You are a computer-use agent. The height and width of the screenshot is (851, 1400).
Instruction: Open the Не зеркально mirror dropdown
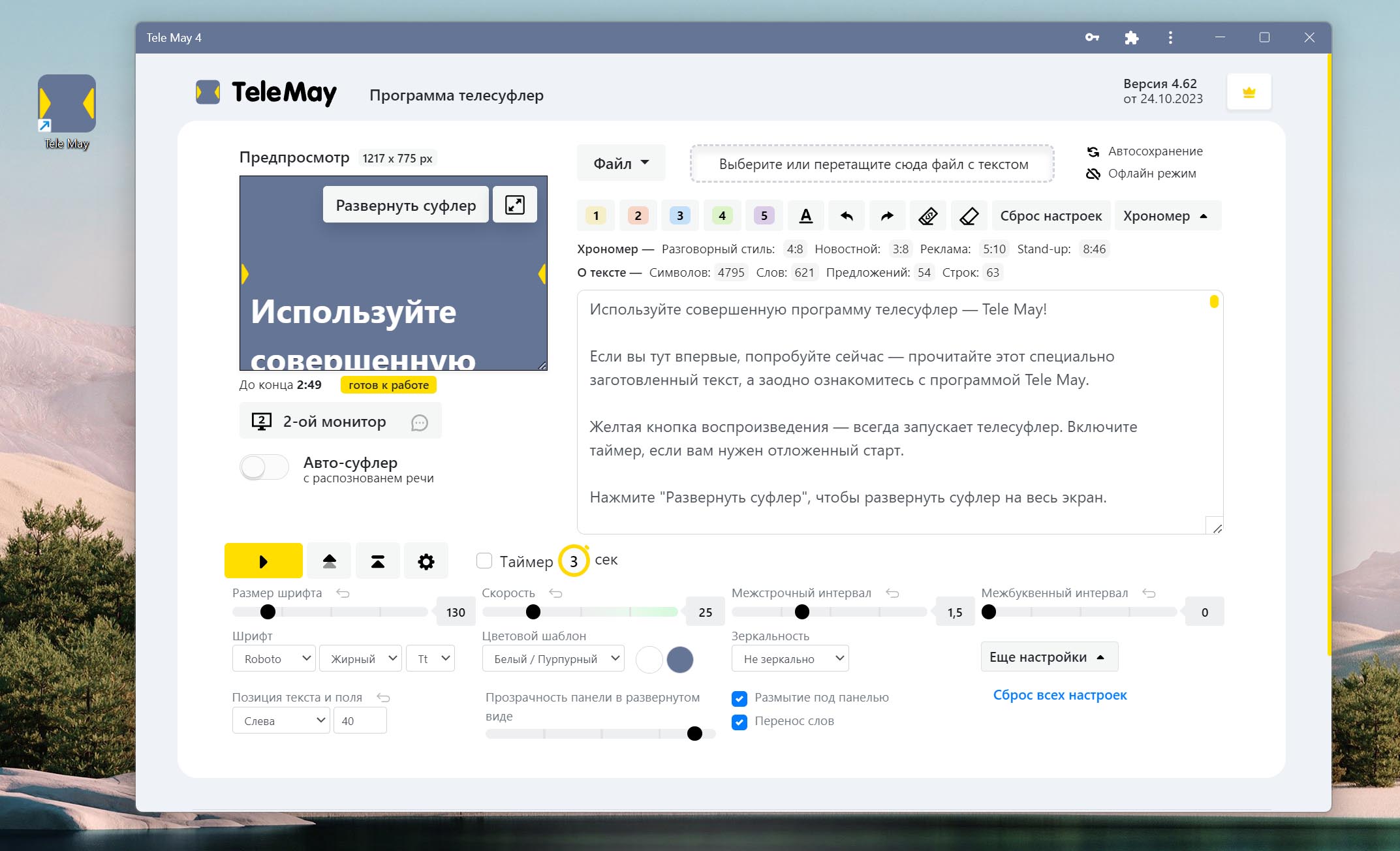790,658
